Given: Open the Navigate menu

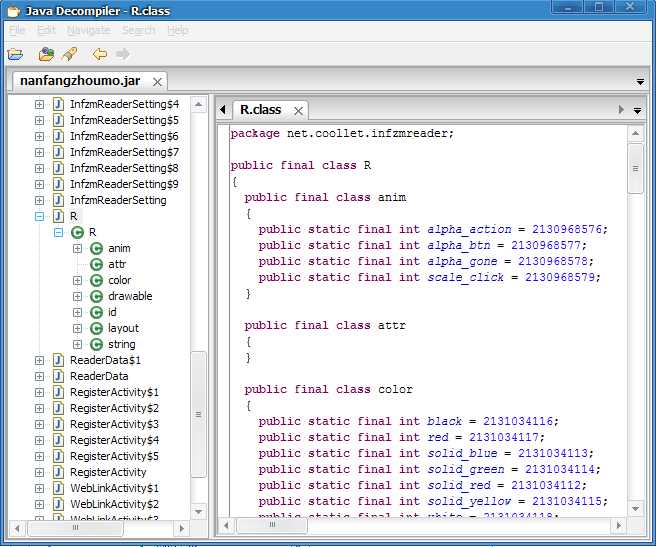Looking at the screenshot, I should [89, 30].
